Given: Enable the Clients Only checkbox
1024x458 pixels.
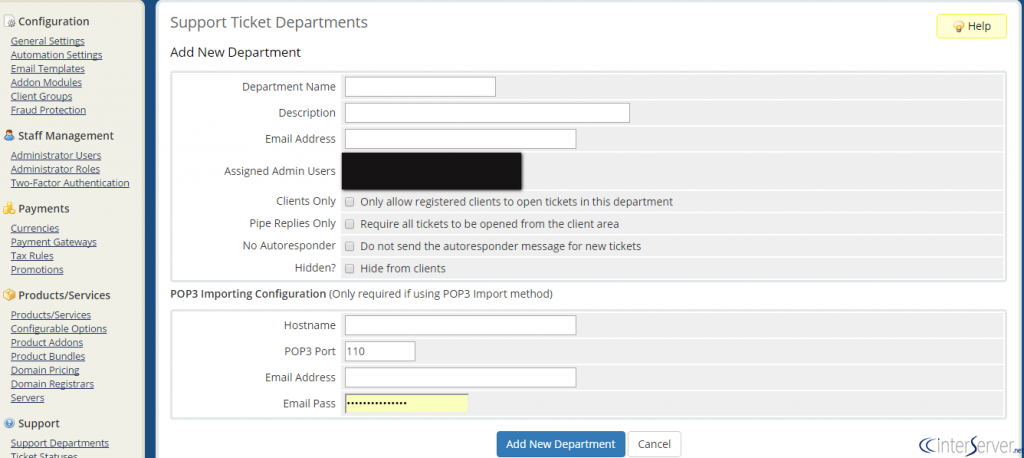Looking at the screenshot, I should click(x=349, y=202).
